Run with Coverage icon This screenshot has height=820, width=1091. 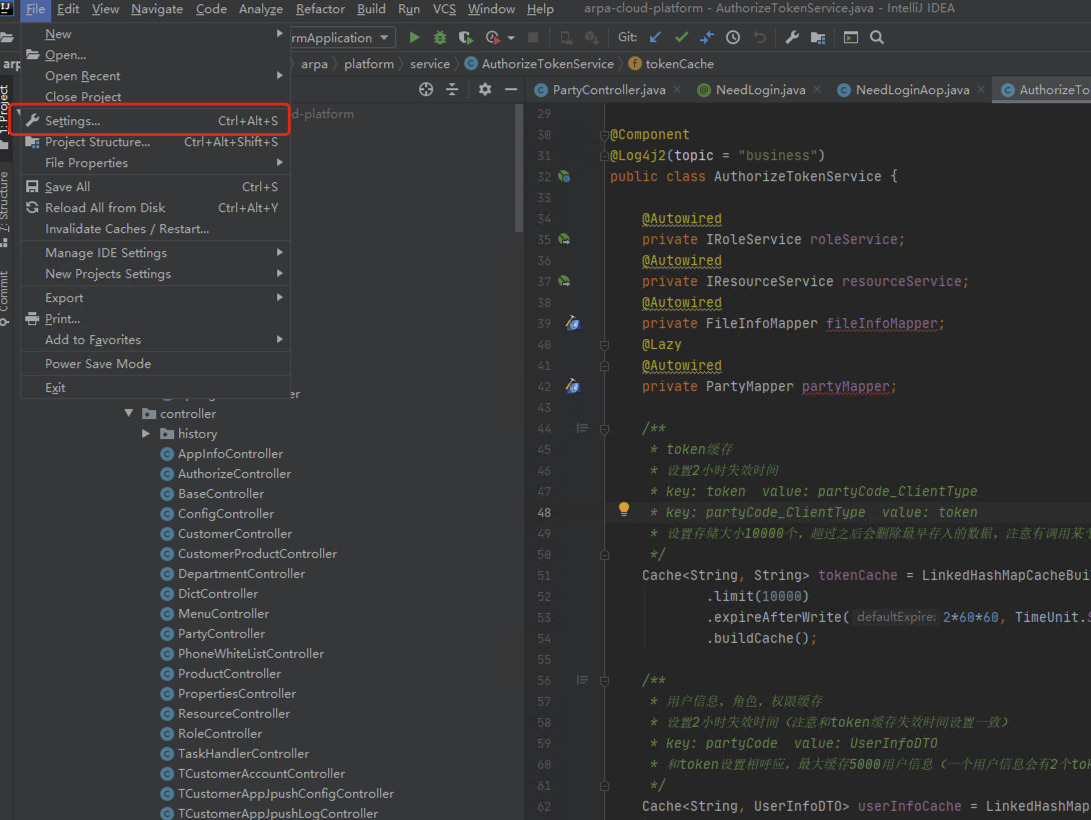(x=465, y=38)
